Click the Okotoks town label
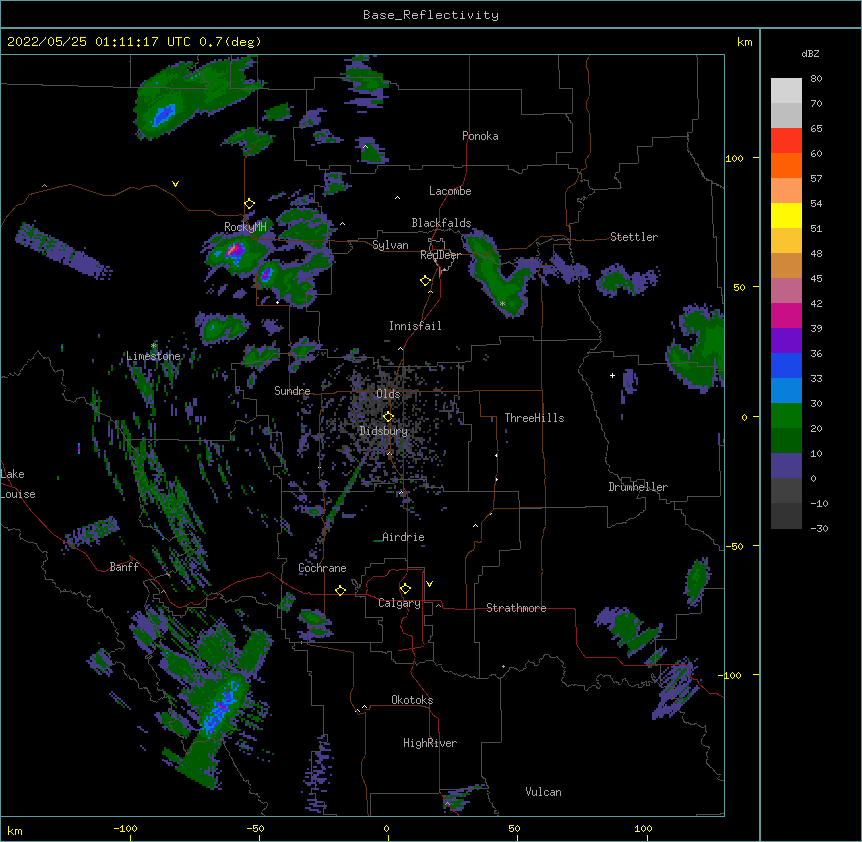 (412, 700)
